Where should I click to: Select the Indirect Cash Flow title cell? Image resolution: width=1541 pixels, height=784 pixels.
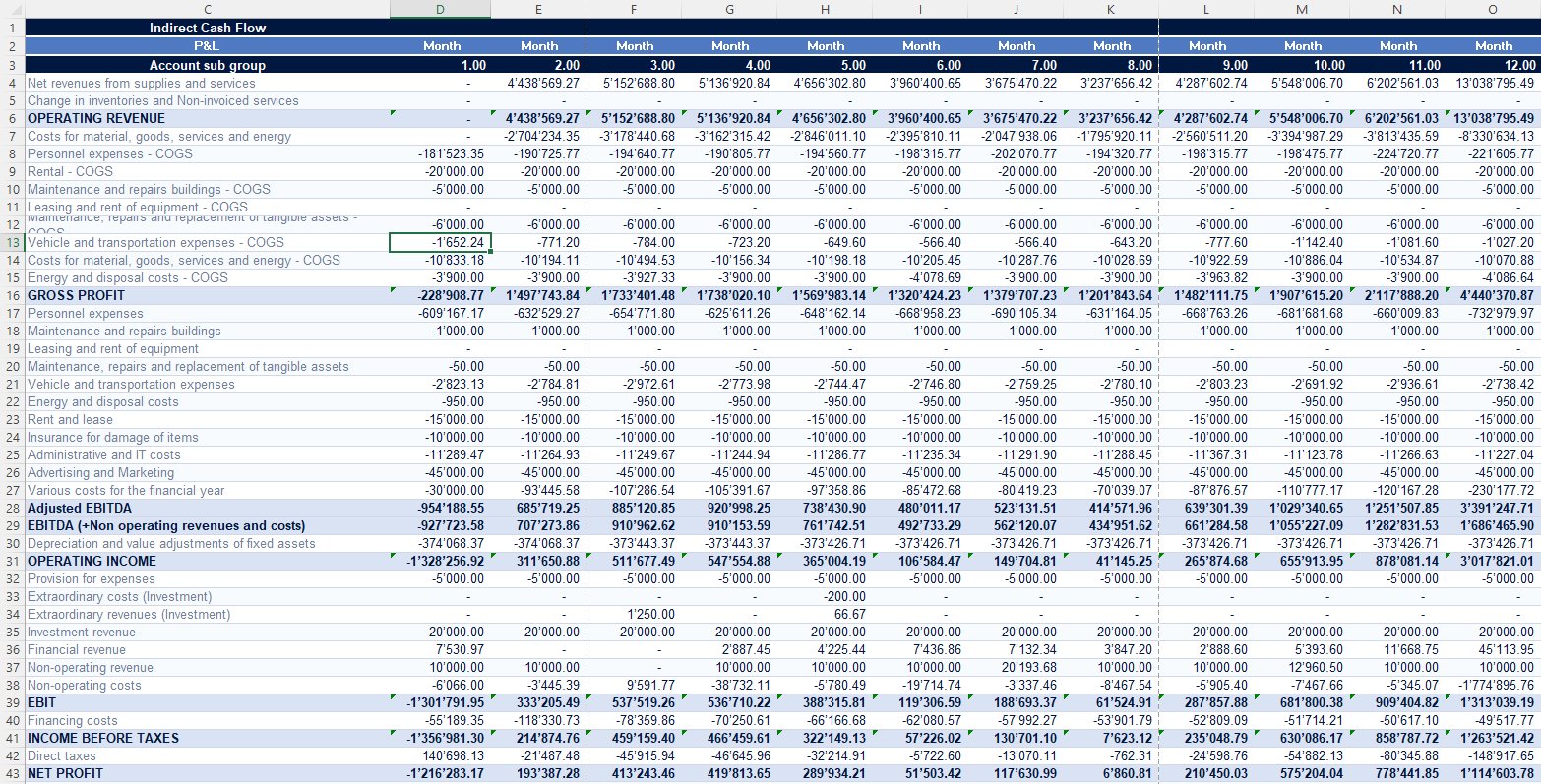click(207, 28)
